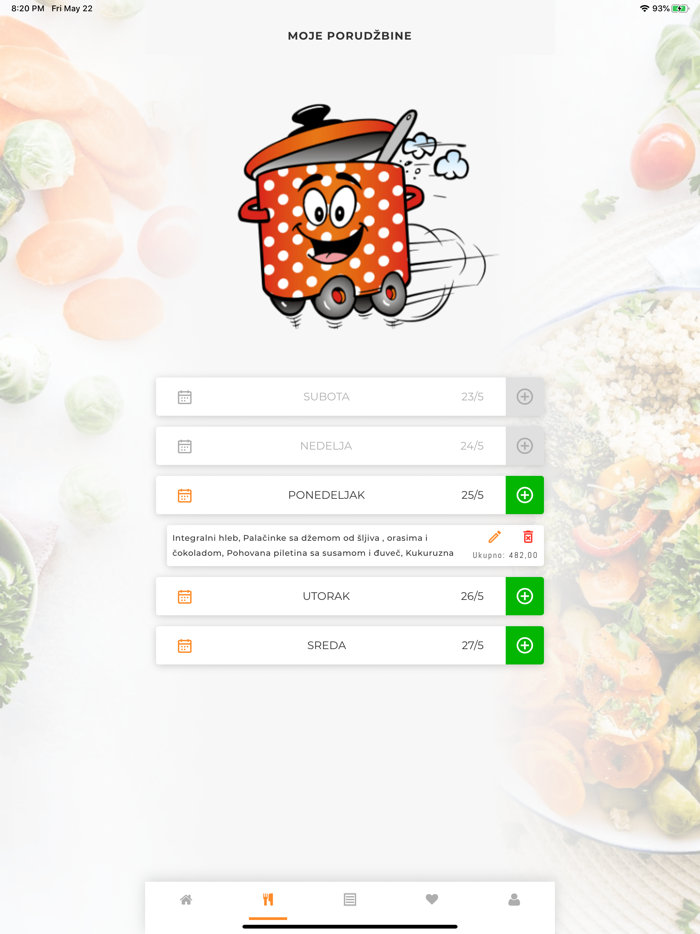This screenshot has width=700, height=934.
Task: Click the grey plus button for Nedelja
Action: pos(524,446)
